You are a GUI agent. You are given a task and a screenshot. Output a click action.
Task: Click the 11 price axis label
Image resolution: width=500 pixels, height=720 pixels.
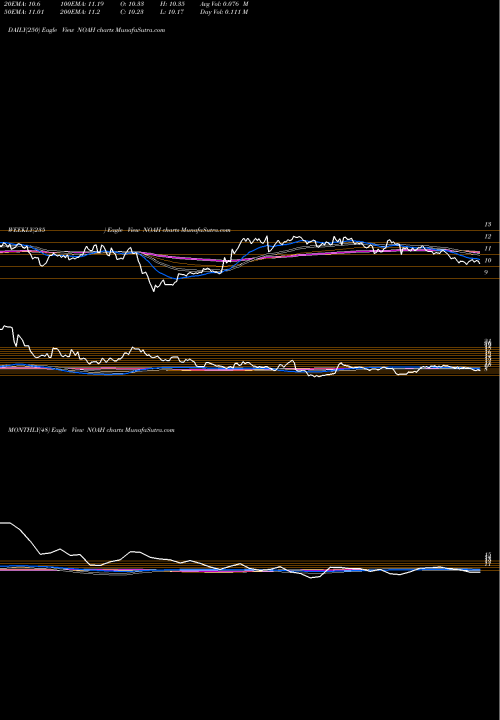coord(488,248)
